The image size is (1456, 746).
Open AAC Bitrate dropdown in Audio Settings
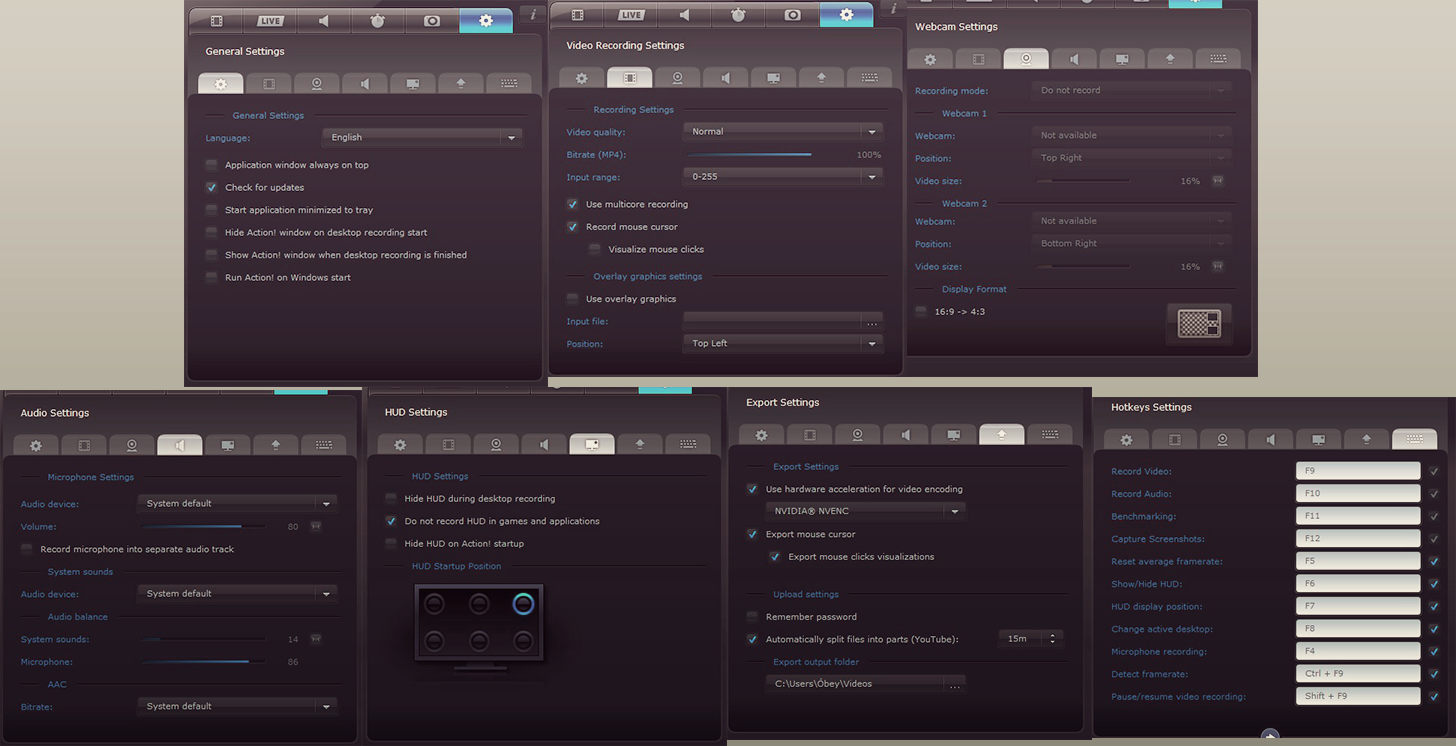click(x=237, y=706)
